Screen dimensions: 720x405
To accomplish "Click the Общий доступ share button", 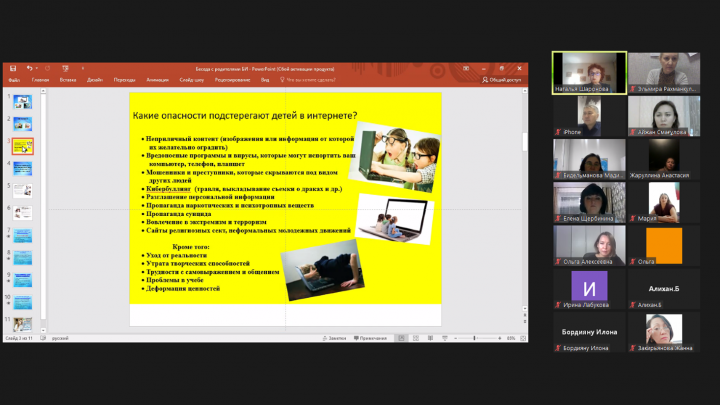I will coord(501,79).
